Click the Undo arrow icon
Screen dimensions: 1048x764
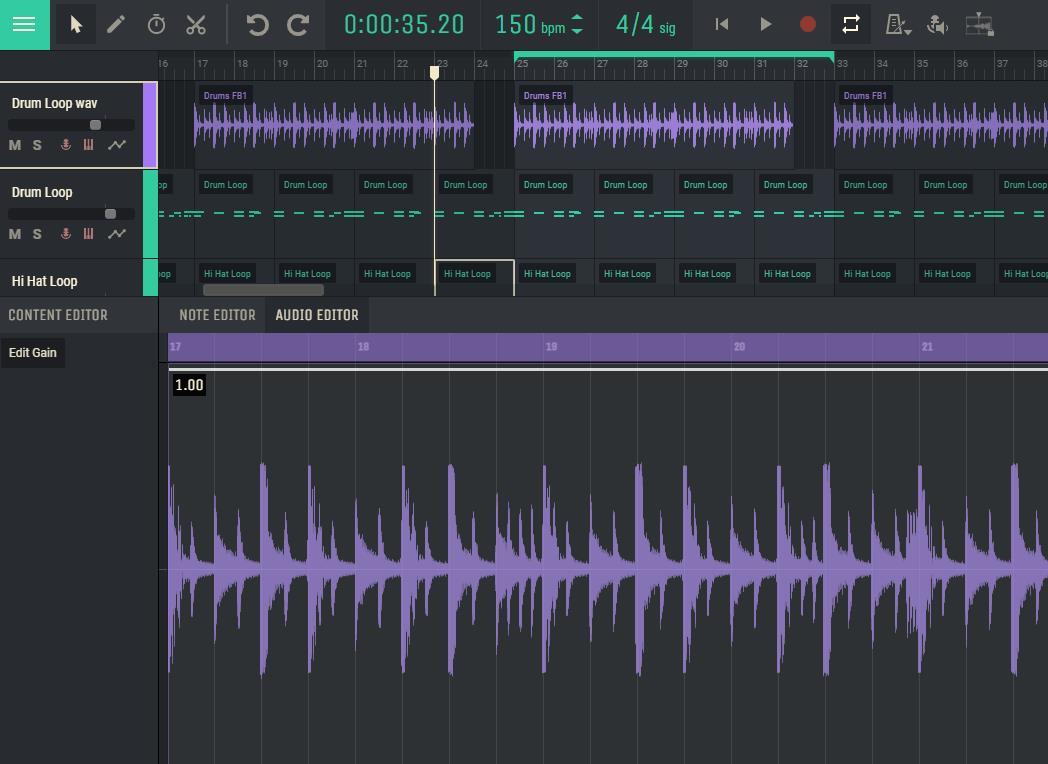(257, 24)
